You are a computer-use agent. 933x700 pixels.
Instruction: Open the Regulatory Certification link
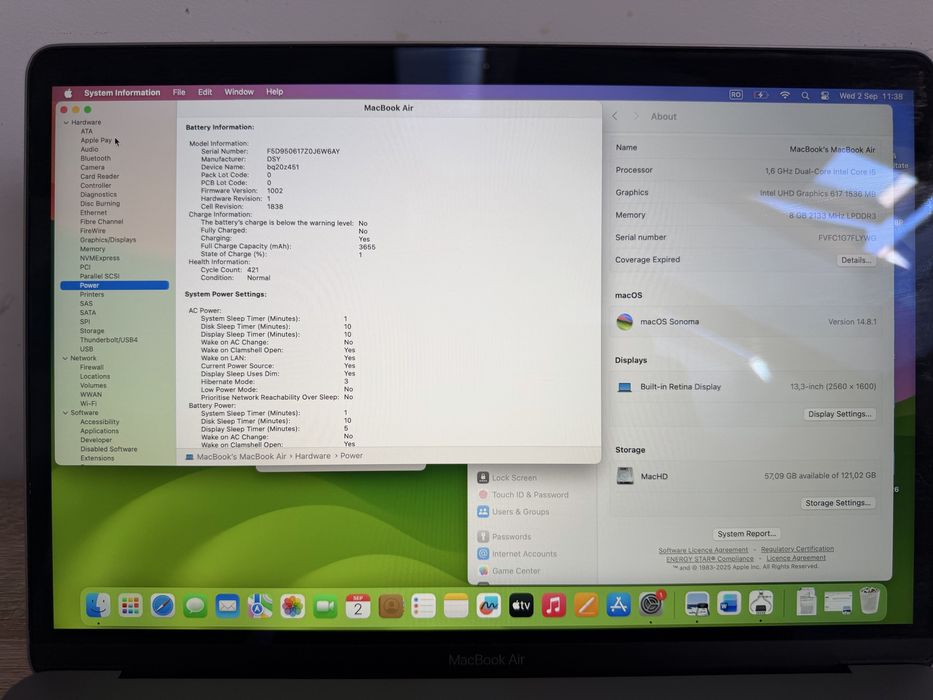(x=797, y=549)
